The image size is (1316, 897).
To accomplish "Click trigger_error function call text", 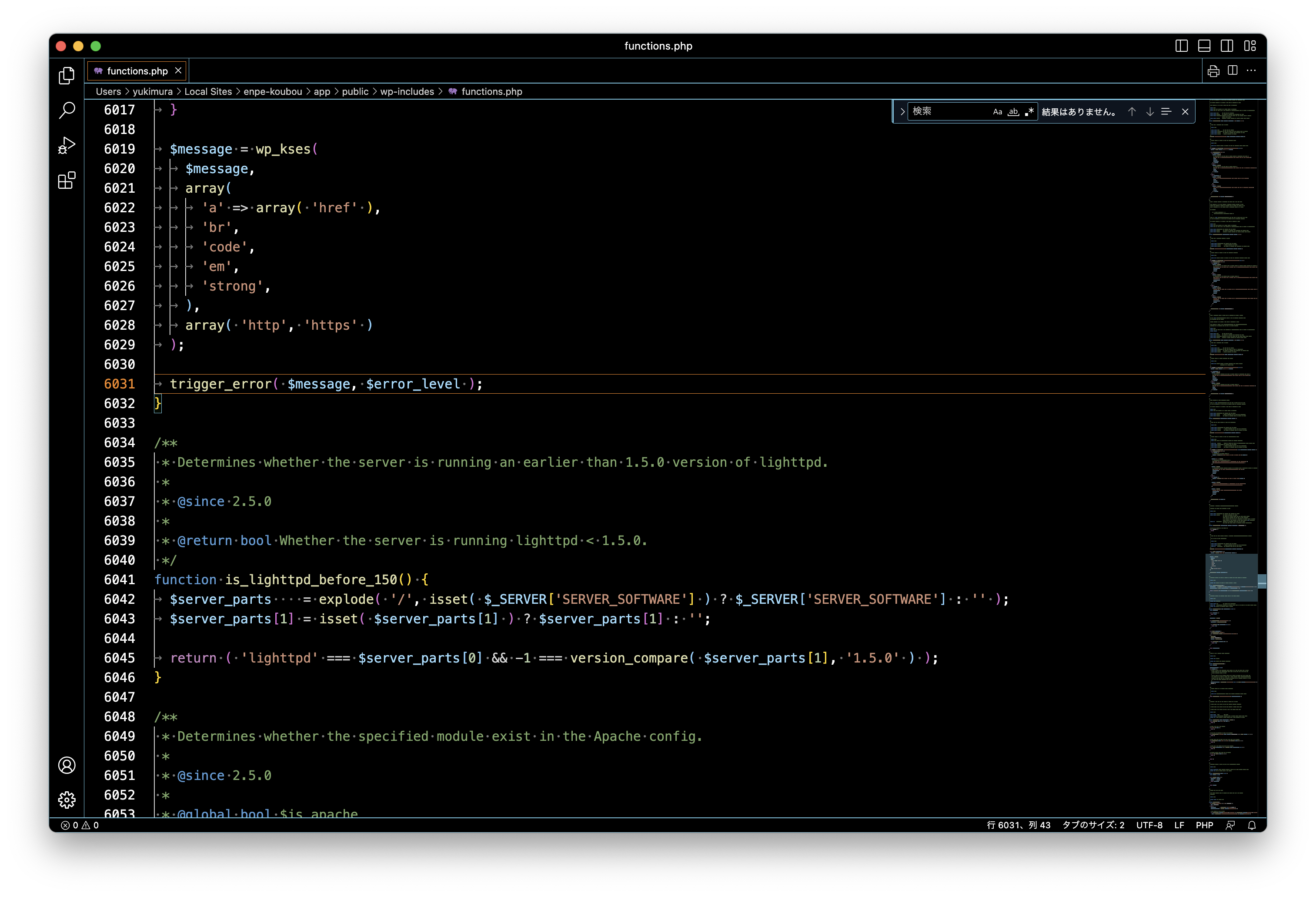I will click(x=221, y=384).
